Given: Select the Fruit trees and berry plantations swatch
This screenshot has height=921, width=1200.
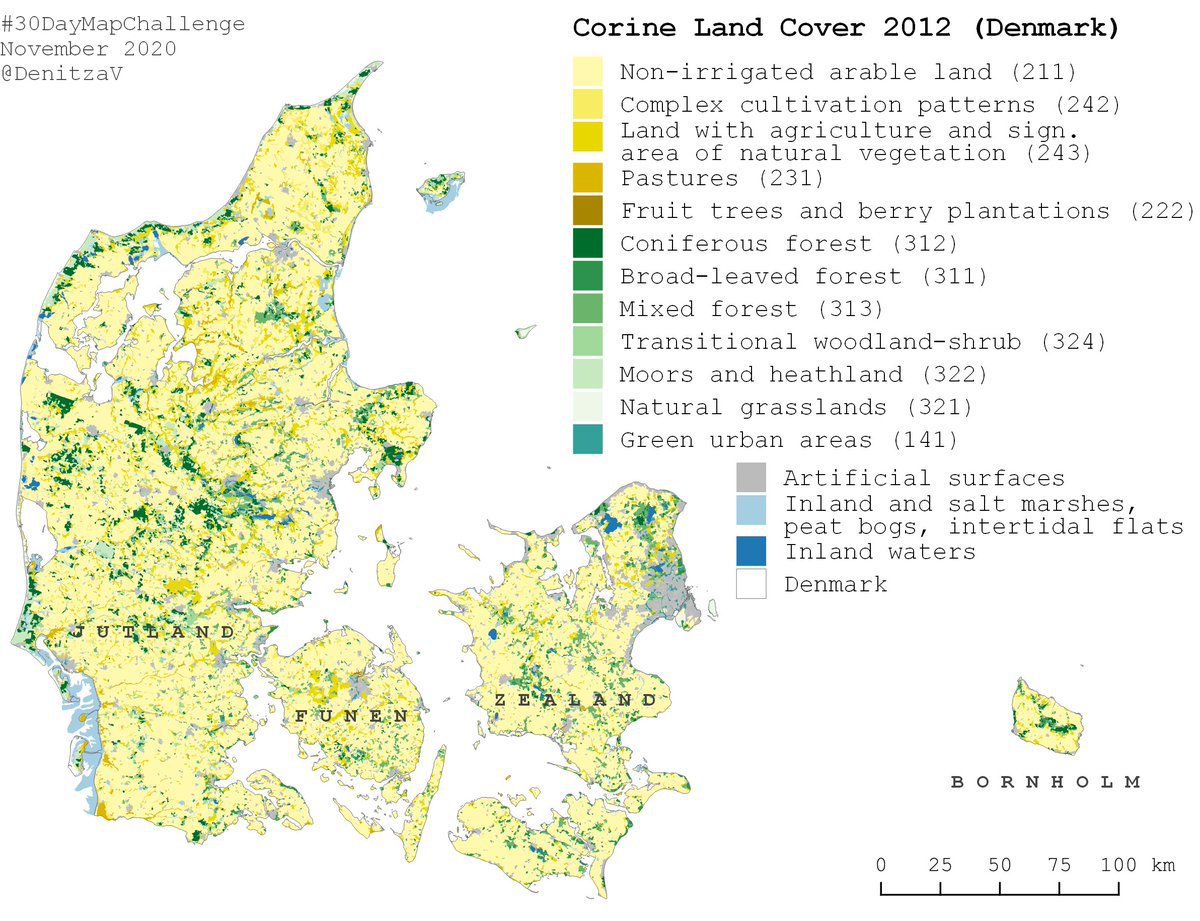Looking at the screenshot, I should pyautogui.click(x=587, y=211).
